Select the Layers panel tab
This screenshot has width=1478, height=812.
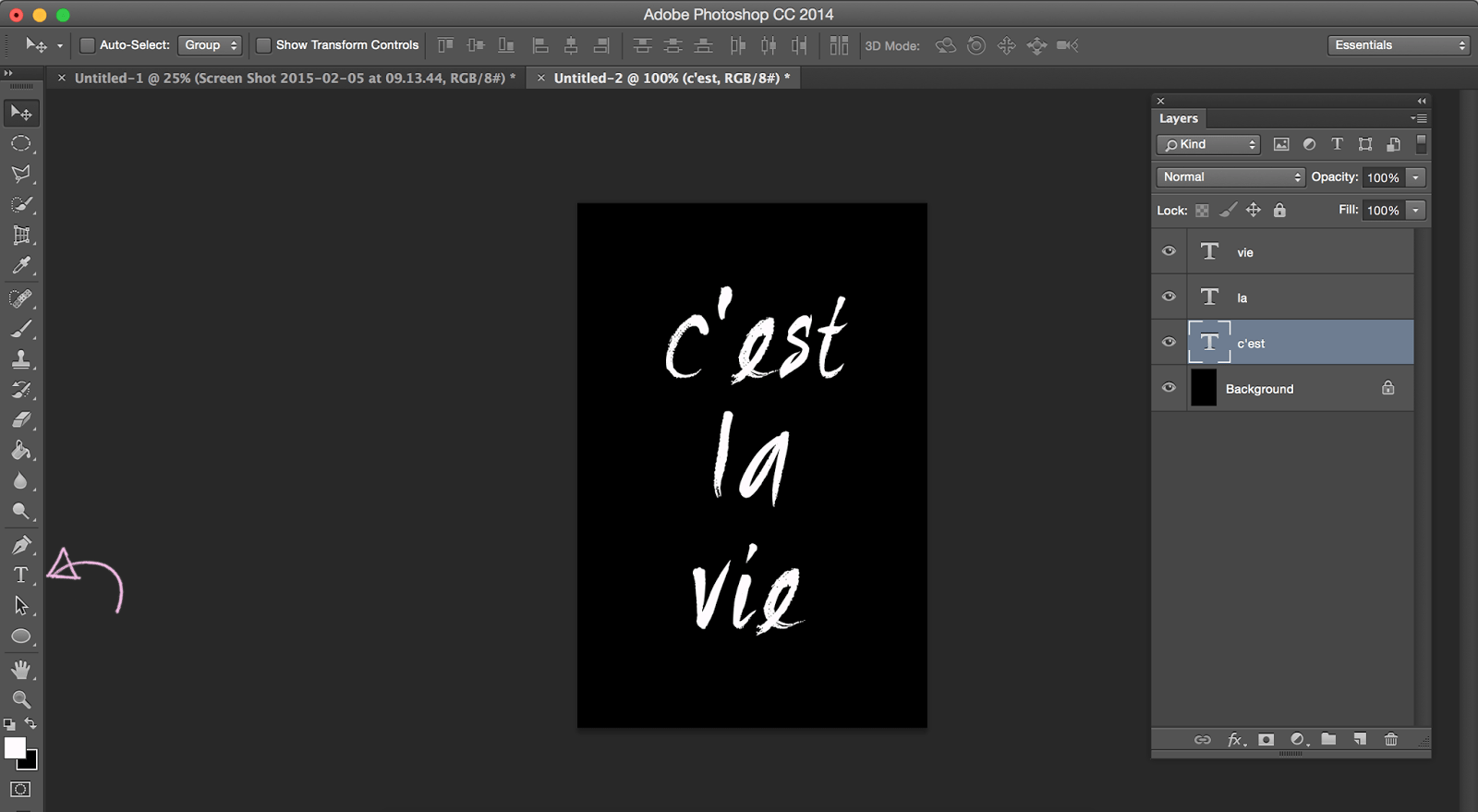coord(1179,118)
